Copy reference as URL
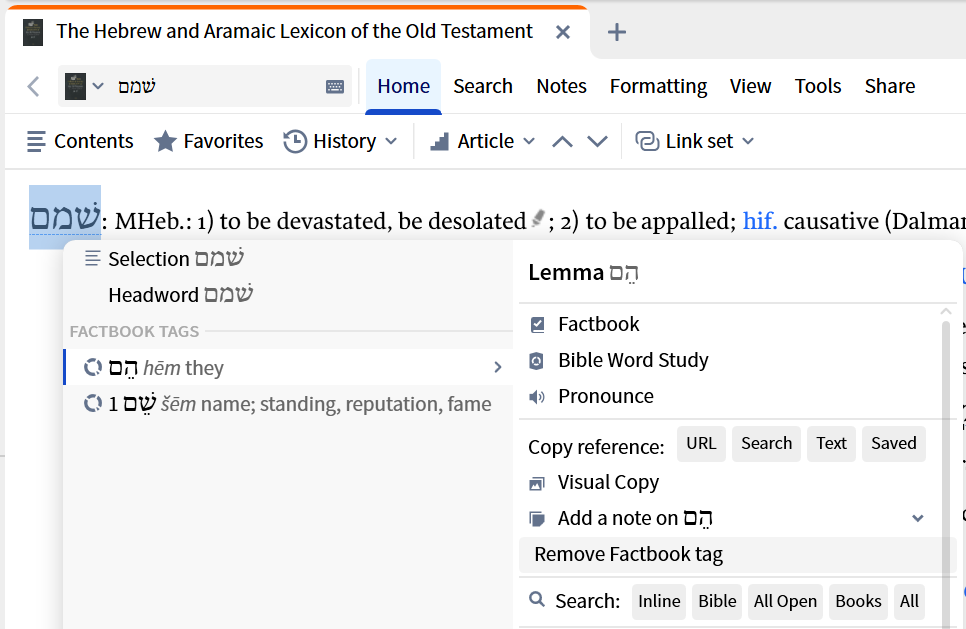The width and height of the screenshot is (966, 629). pyautogui.click(x=701, y=443)
